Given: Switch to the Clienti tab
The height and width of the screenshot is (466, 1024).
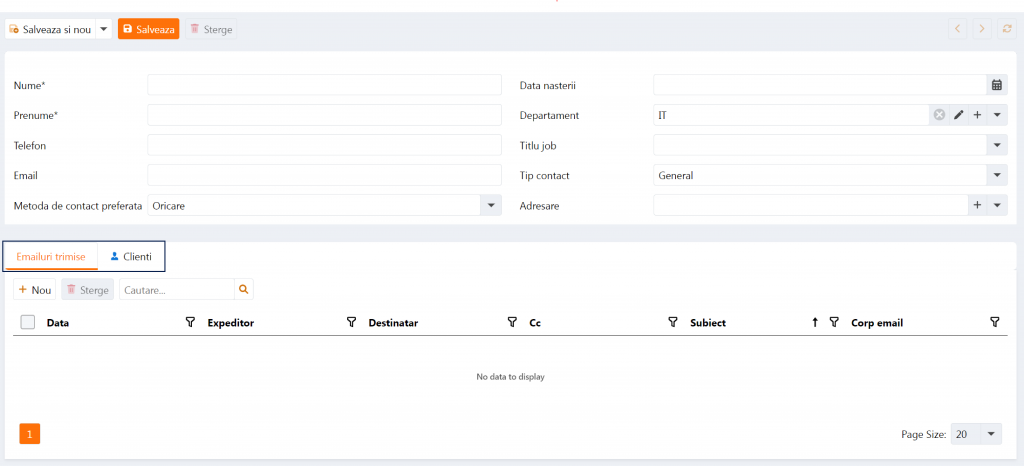Looking at the screenshot, I should 131,257.
